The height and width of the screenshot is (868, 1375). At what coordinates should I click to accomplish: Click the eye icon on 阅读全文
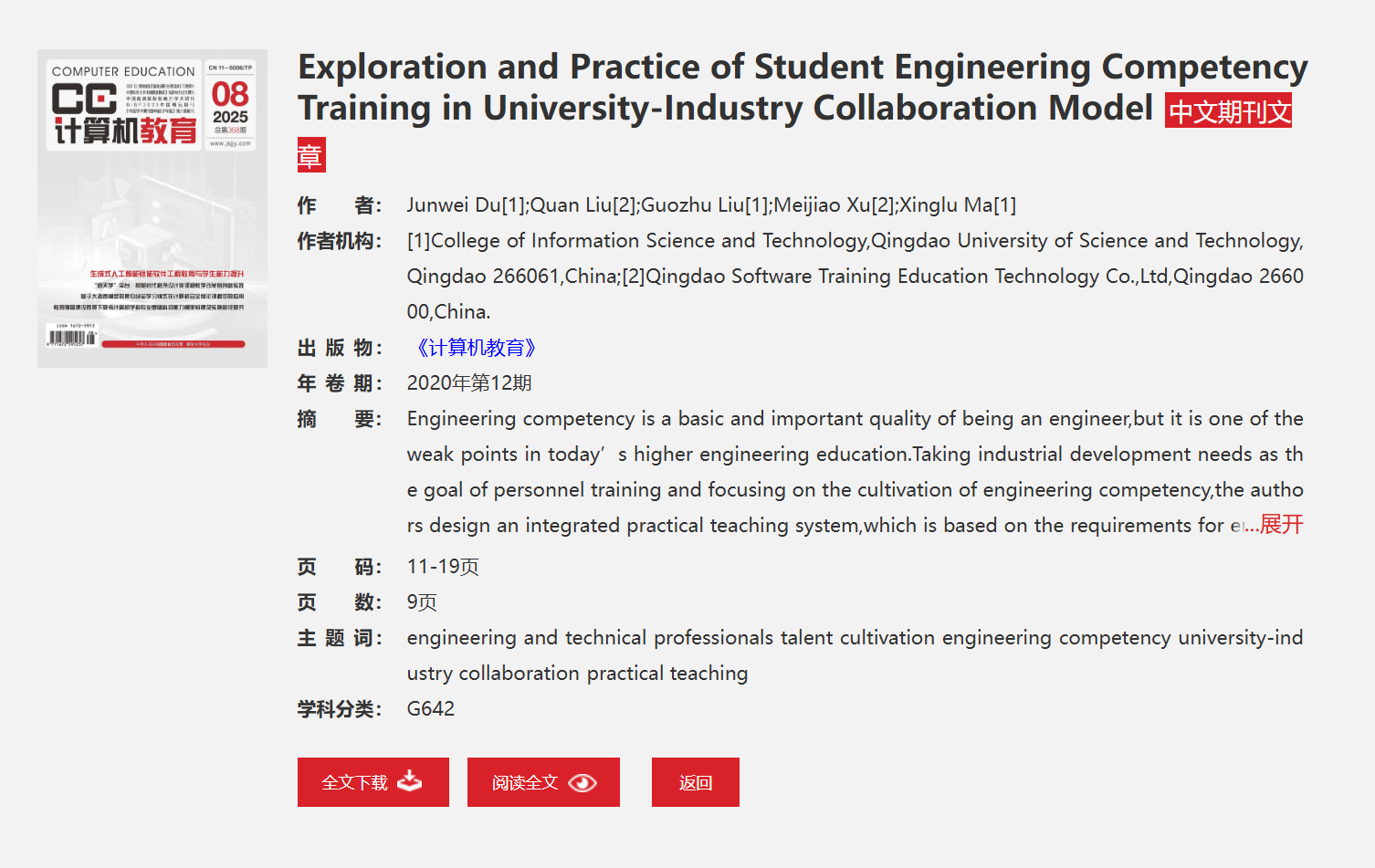click(x=582, y=783)
